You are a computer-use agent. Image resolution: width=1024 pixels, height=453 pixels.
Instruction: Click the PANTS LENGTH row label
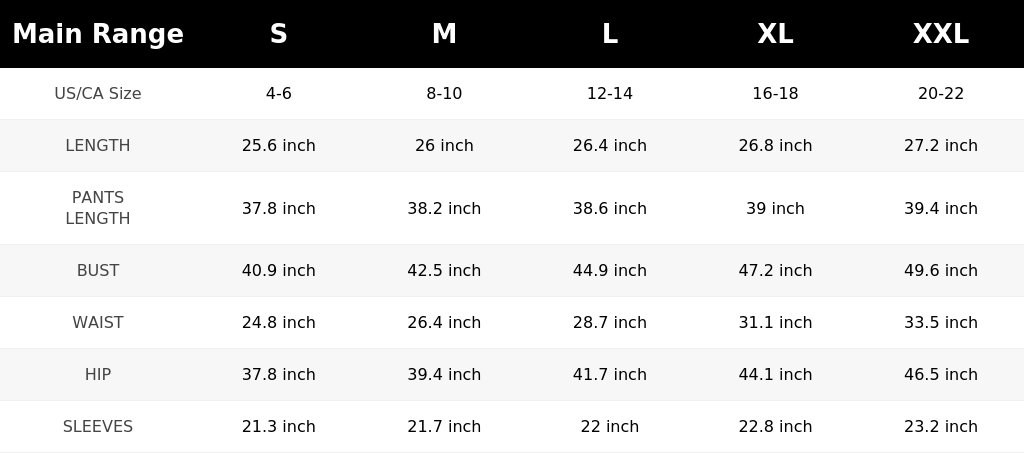pos(98,208)
